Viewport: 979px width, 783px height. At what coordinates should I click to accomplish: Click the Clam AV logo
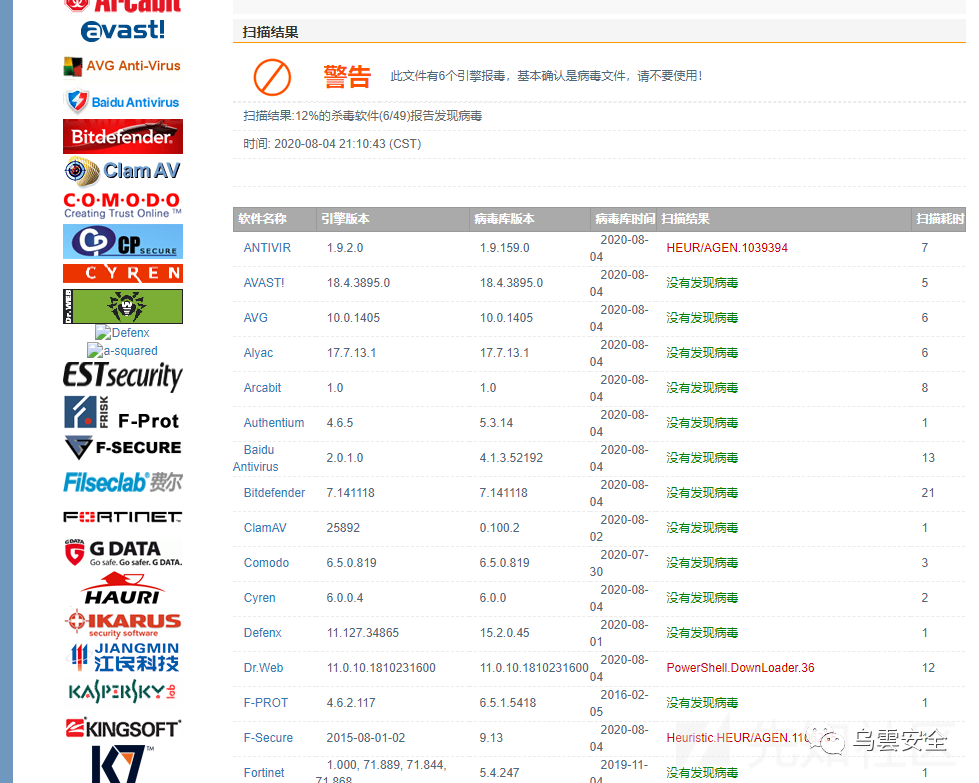pyautogui.click(x=122, y=171)
